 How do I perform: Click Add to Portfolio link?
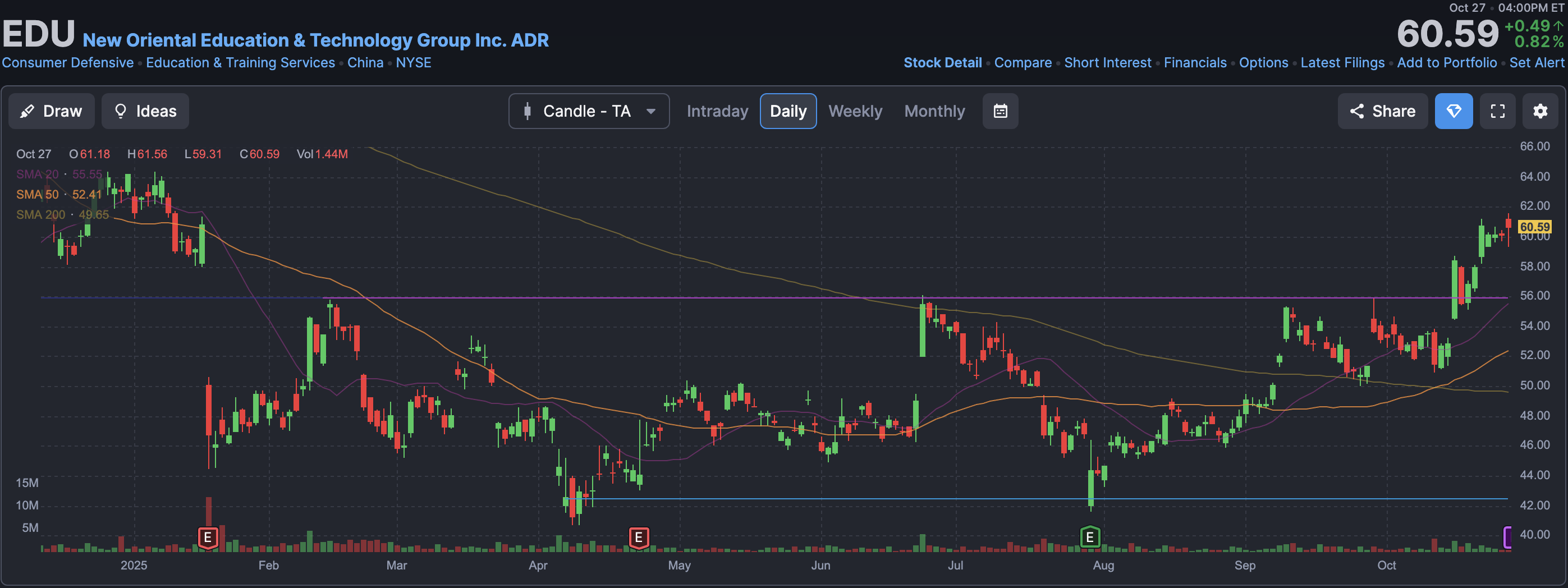coord(1447,63)
